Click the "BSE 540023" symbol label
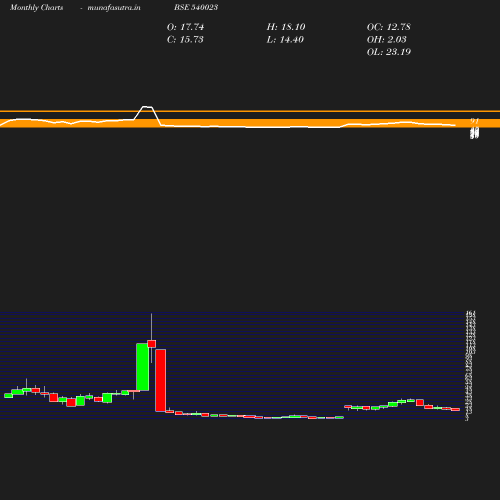The image size is (500, 500). [x=196, y=7]
